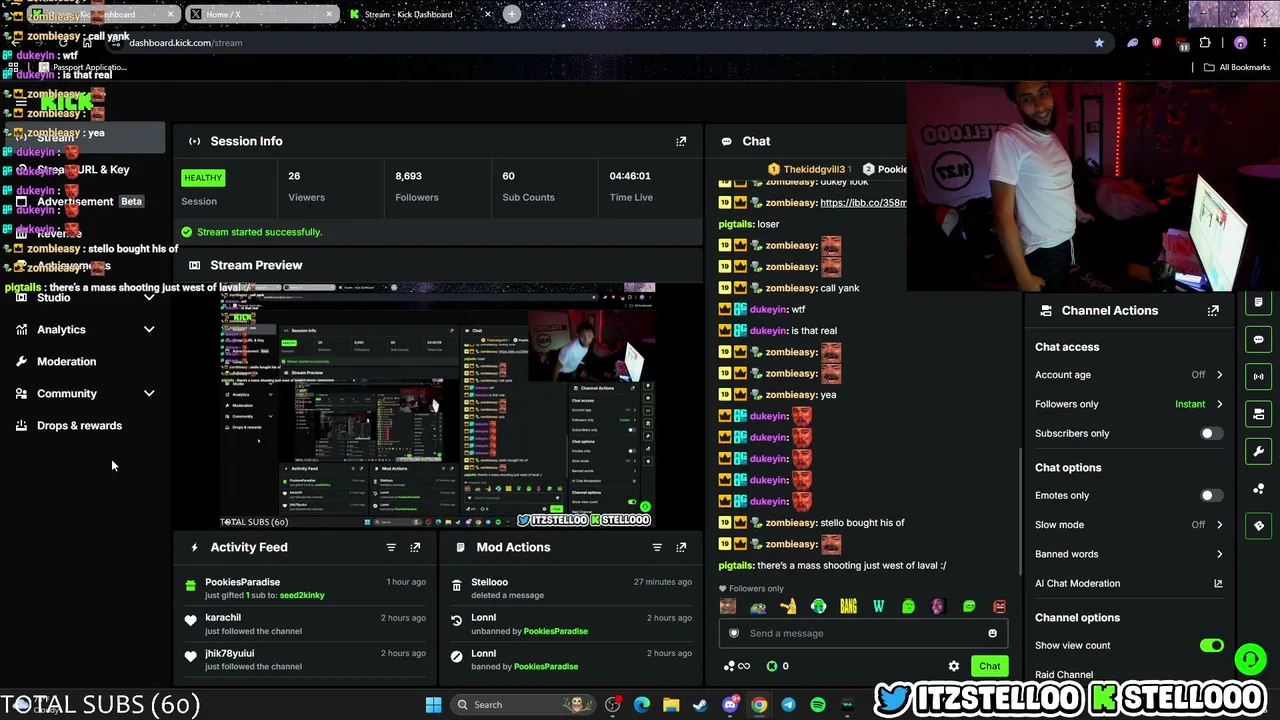The image size is (1280, 720).
Task: Open File Explorer from the taskbar
Action: point(671,705)
